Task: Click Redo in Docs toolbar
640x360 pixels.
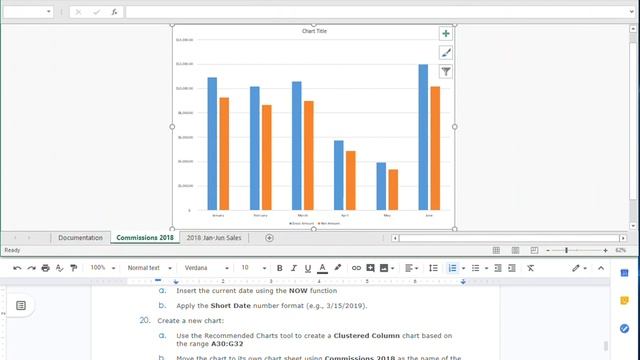Action: tap(31, 268)
